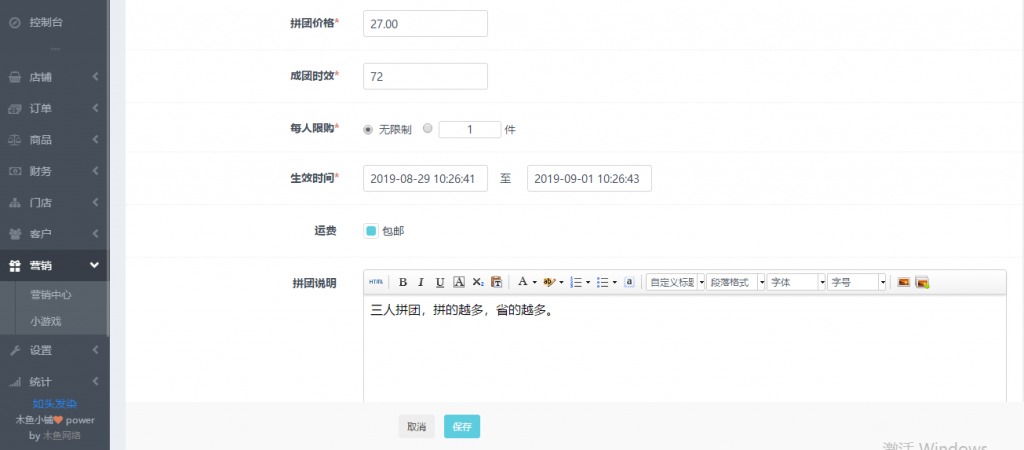Switch editor to HTML source mode
1024x450 pixels.
click(x=376, y=282)
